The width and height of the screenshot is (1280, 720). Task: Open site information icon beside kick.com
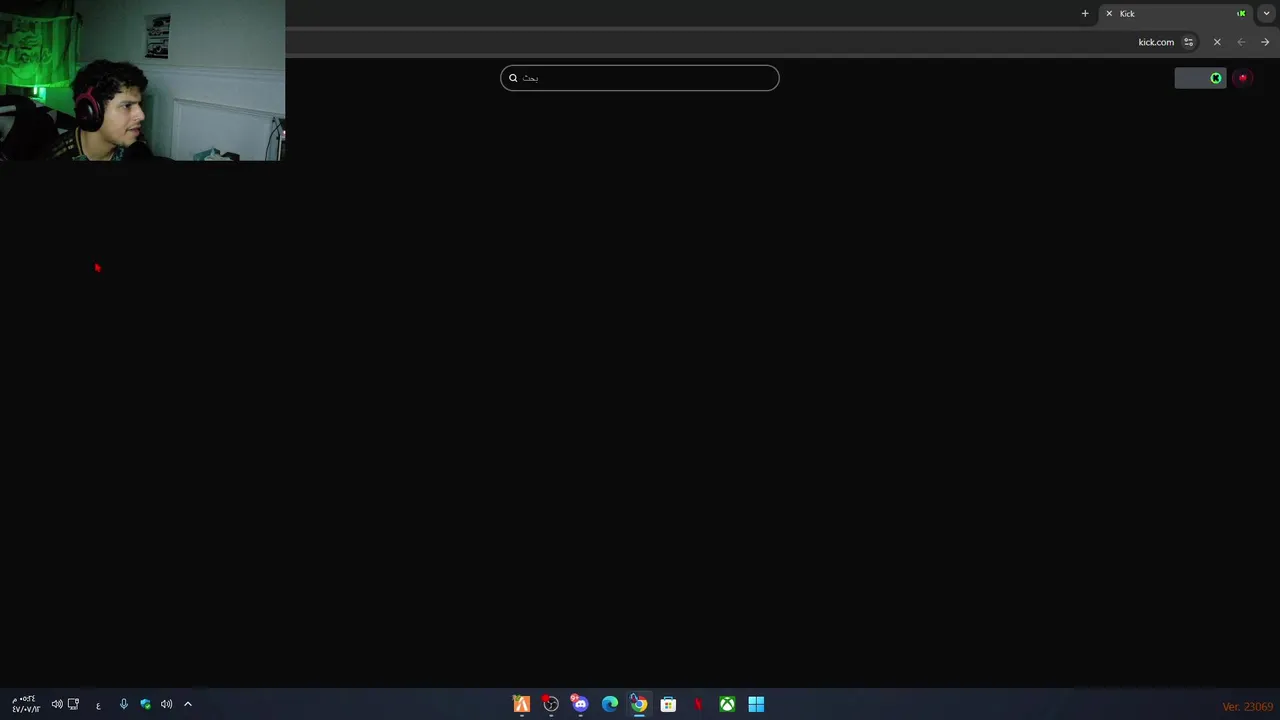pyautogui.click(x=1188, y=42)
